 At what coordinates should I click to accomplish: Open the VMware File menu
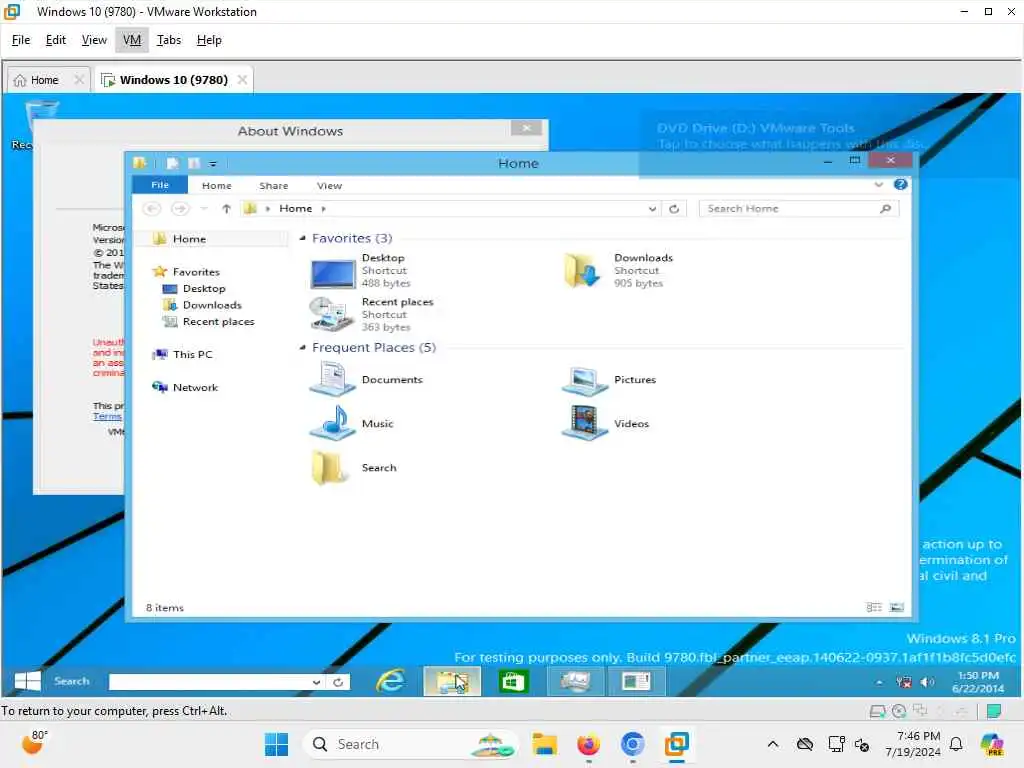point(21,40)
